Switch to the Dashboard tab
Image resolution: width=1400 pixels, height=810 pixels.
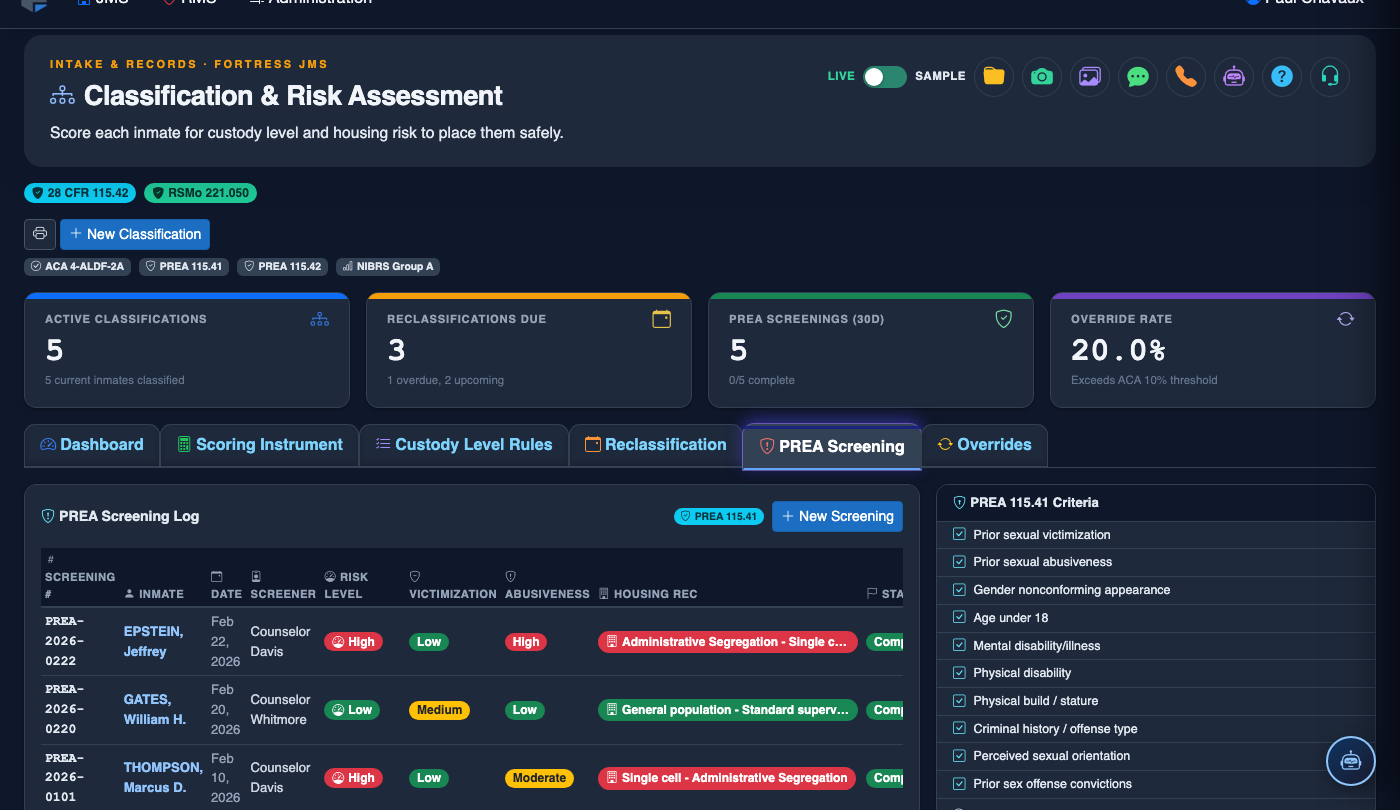92,445
